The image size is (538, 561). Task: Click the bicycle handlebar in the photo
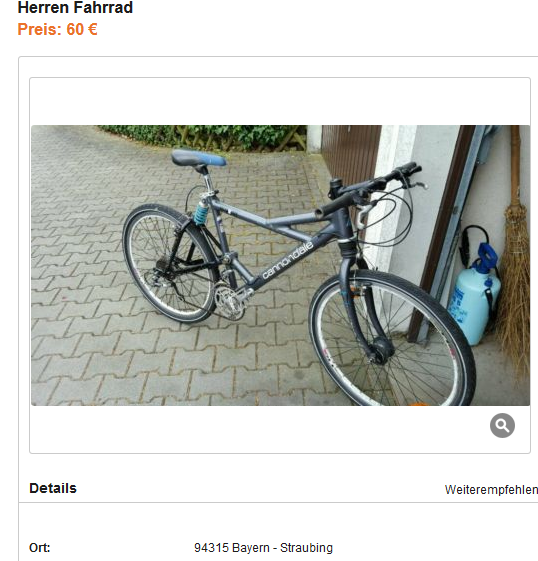370,188
